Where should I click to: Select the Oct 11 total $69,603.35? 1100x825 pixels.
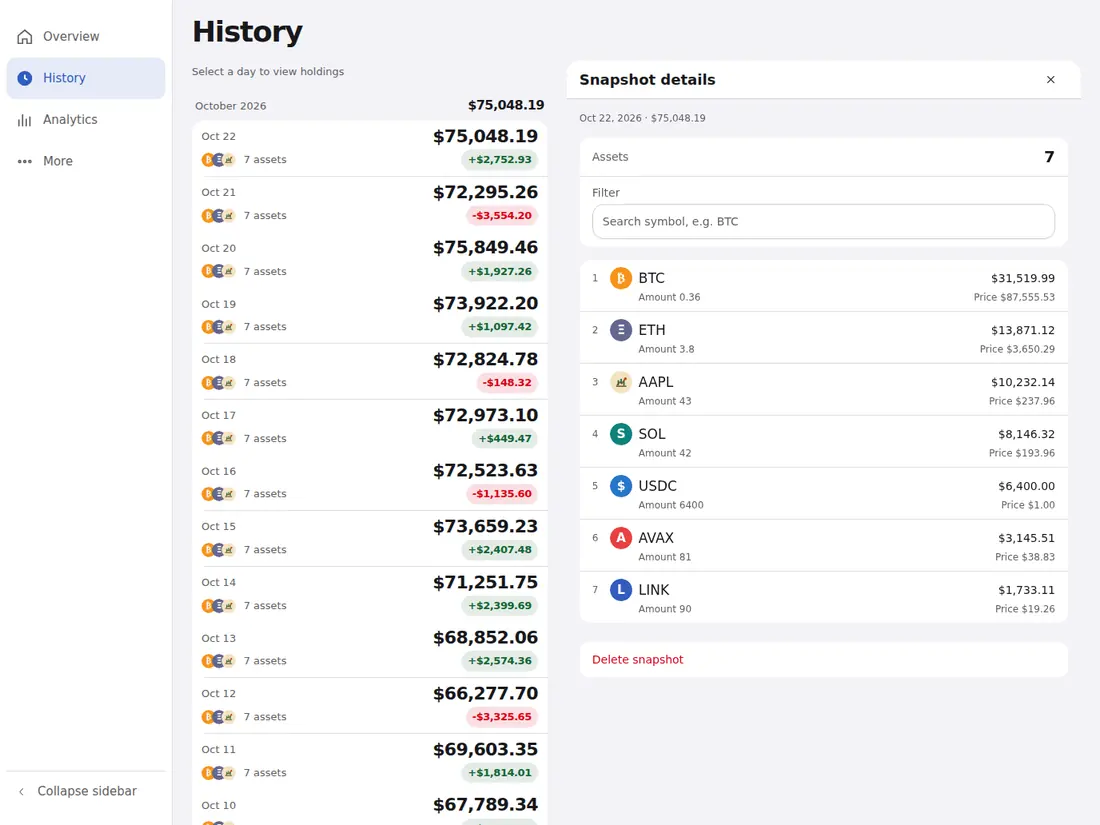click(x=485, y=749)
